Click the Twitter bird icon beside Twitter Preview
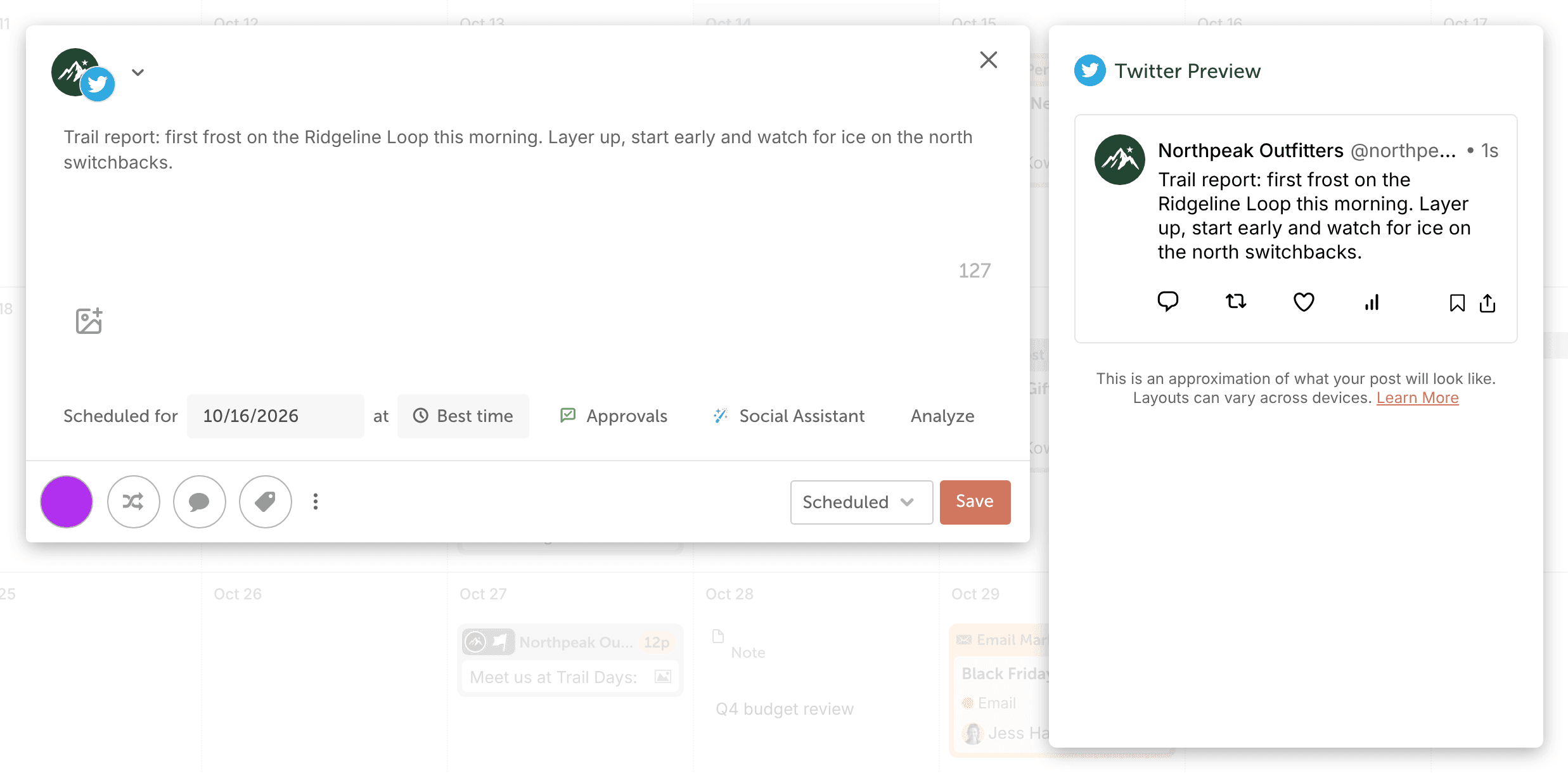1568x773 pixels. click(1090, 70)
